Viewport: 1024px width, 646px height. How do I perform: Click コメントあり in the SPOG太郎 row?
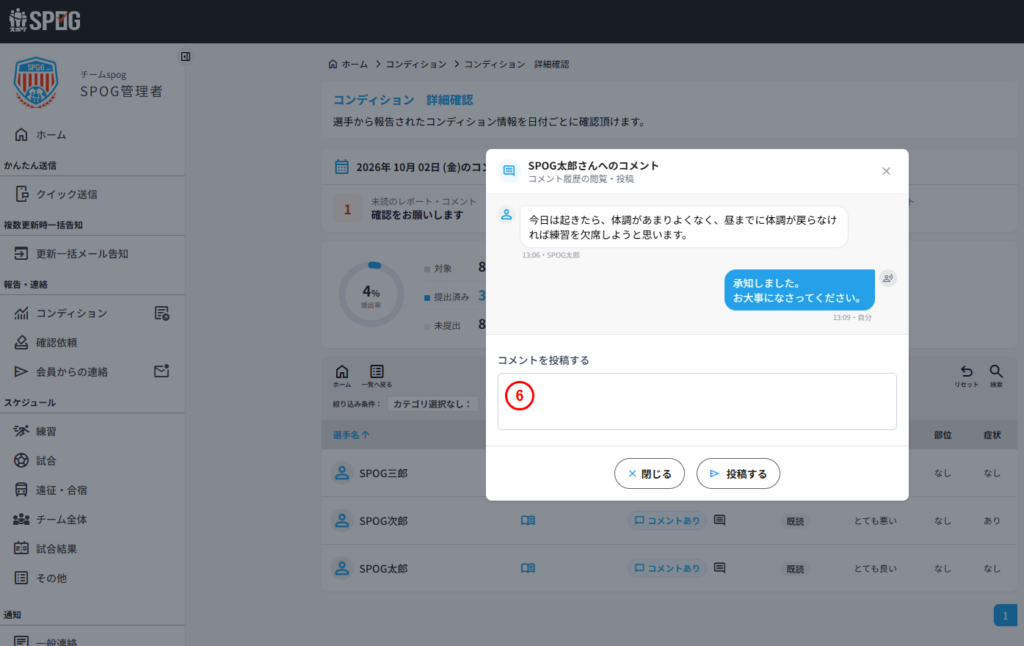(x=667, y=568)
